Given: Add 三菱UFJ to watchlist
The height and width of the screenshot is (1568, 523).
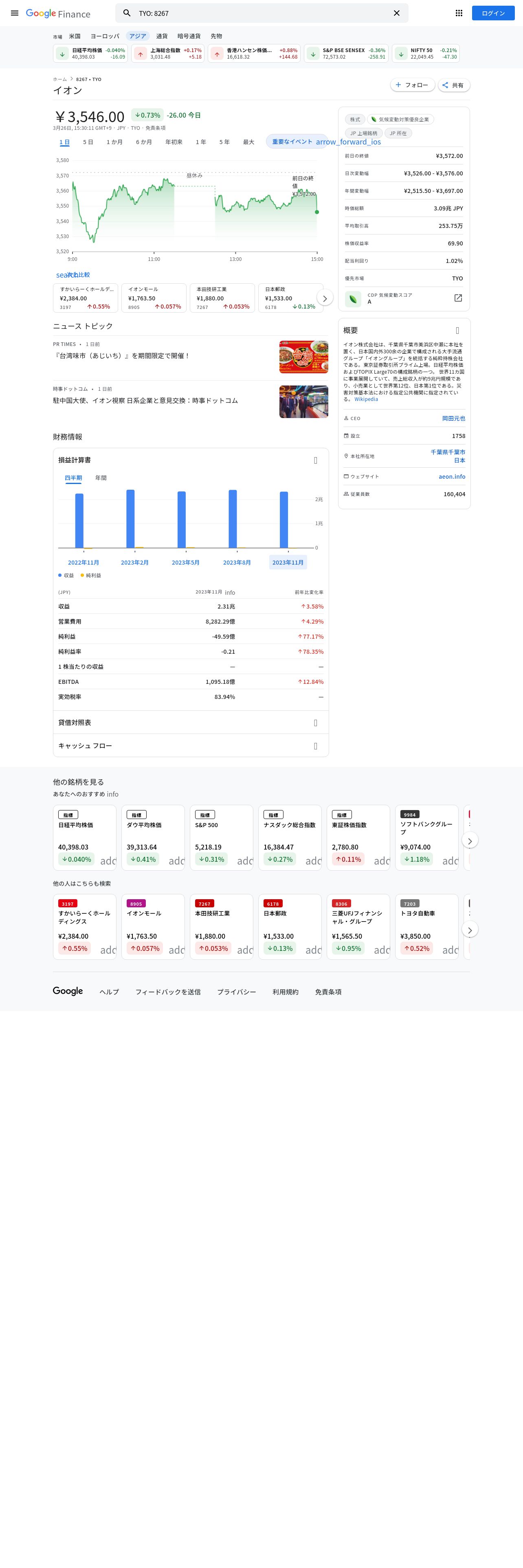Looking at the screenshot, I should [x=382, y=950].
